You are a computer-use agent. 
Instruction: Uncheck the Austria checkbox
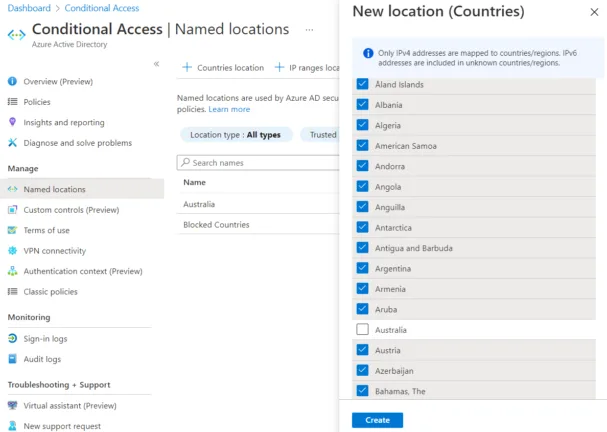click(x=362, y=350)
